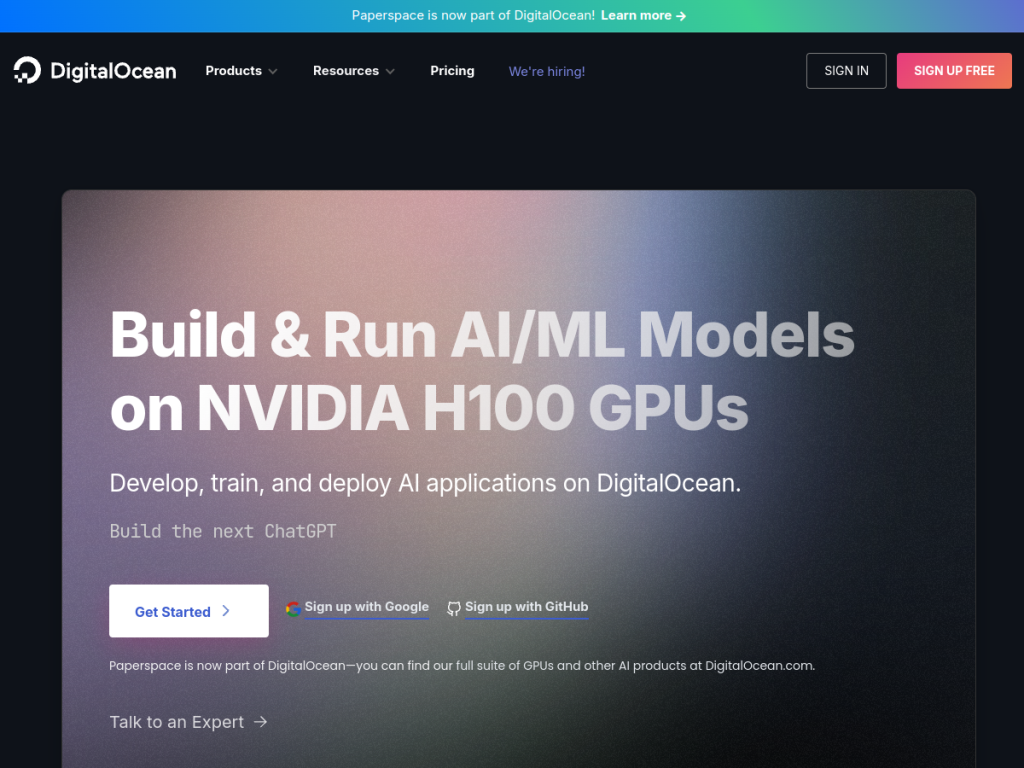Expand the Resources dropdown chevron
1024x768 pixels.
[x=390, y=71]
